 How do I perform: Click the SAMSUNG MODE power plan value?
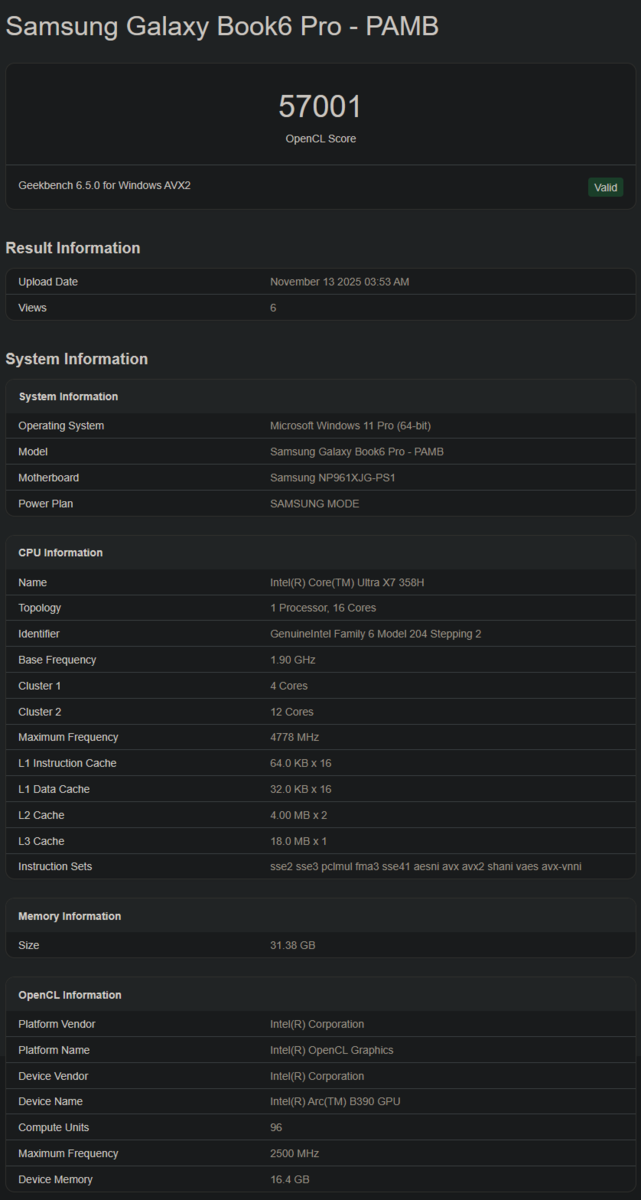314,504
